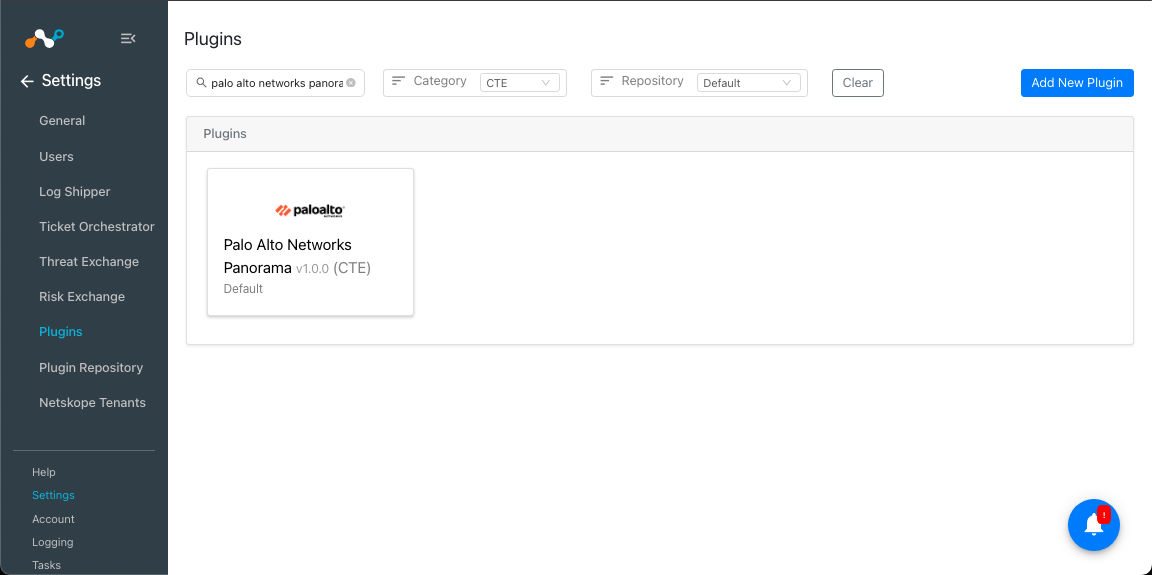Open Threat Exchange settings
Viewport: 1152px width, 575px height.
pyautogui.click(x=89, y=261)
